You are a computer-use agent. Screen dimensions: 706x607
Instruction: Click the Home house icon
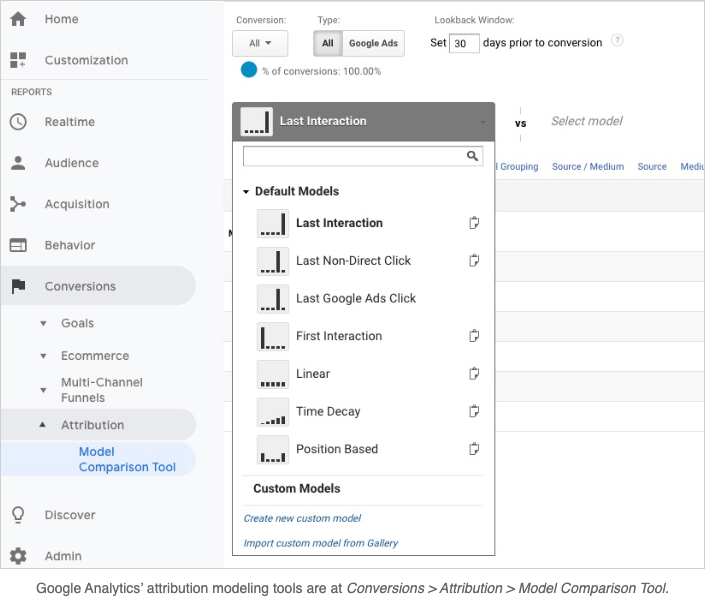tap(18, 19)
